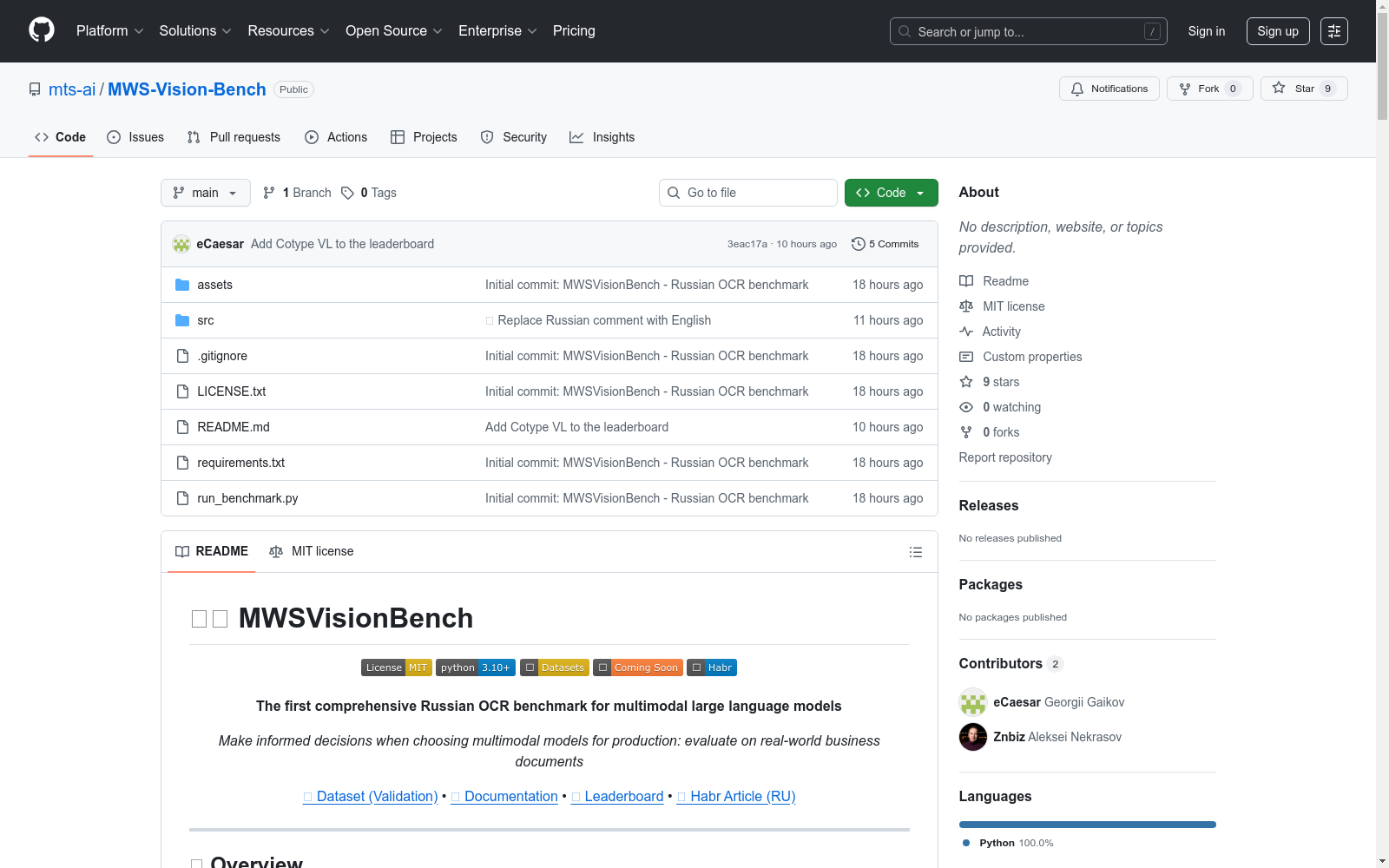Switch to the Security tab

tap(514, 137)
